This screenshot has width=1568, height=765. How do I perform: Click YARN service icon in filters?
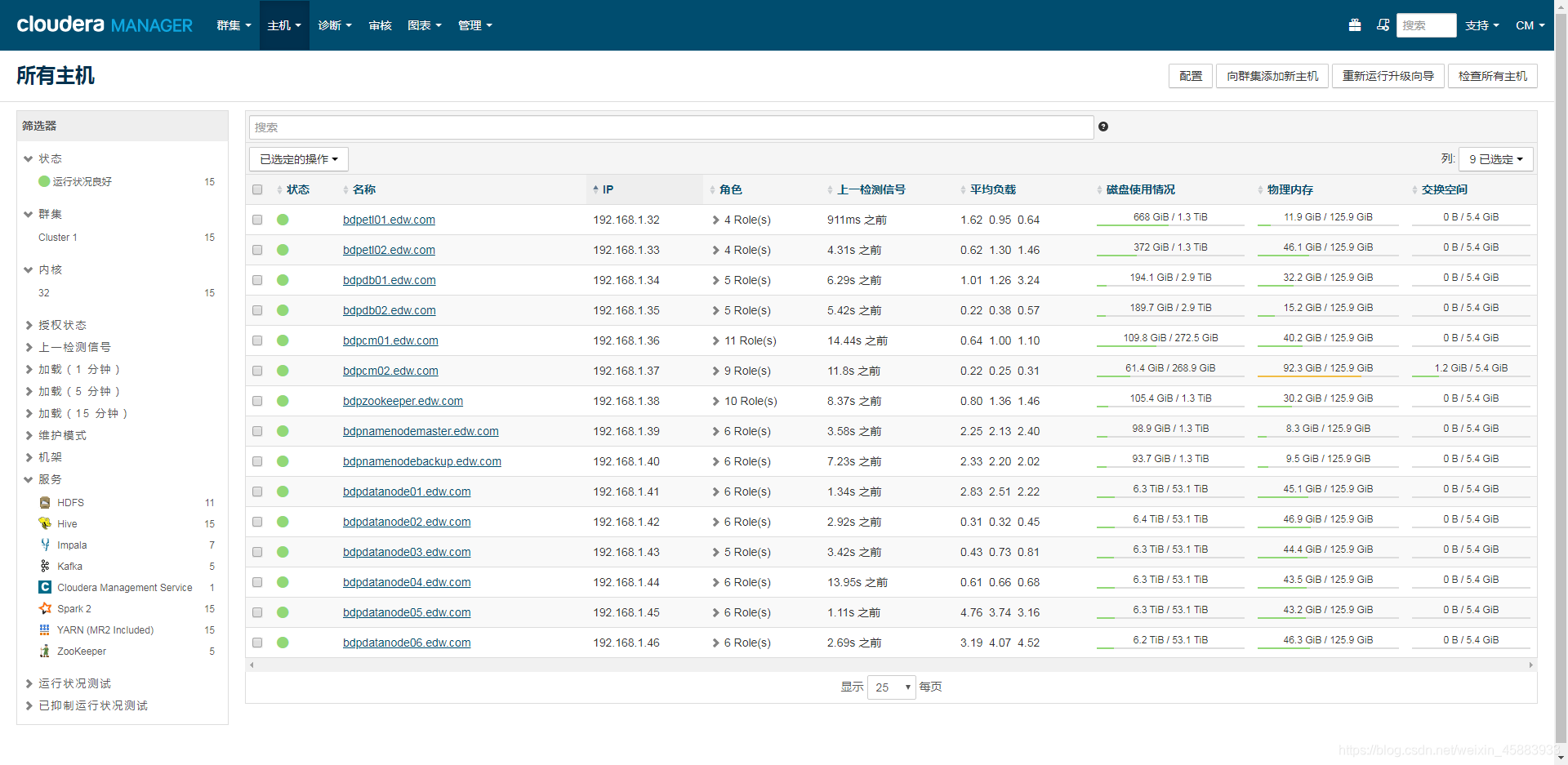point(45,630)
